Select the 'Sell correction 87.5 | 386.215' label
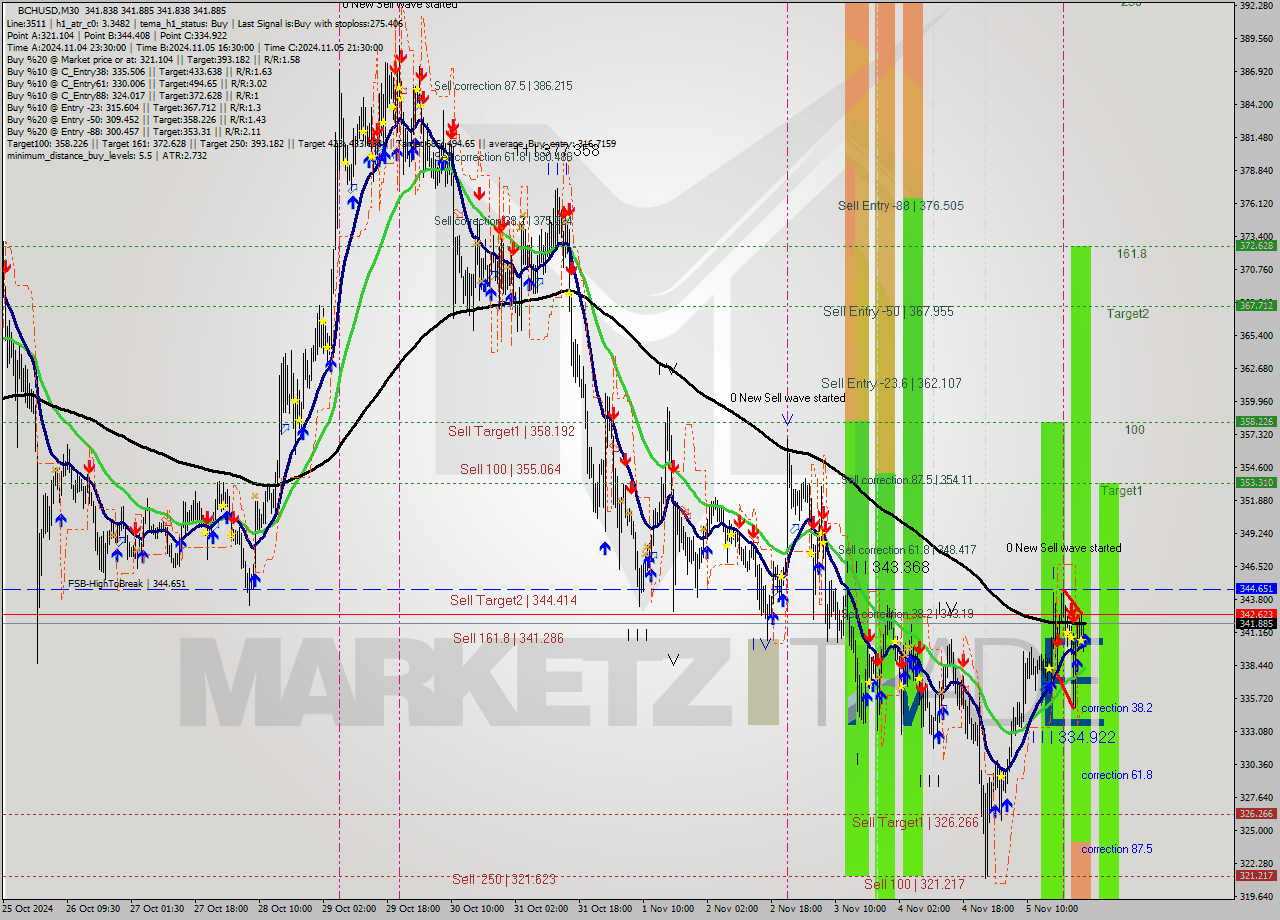This screenshot has width=1280, height=920. (503, 86)
